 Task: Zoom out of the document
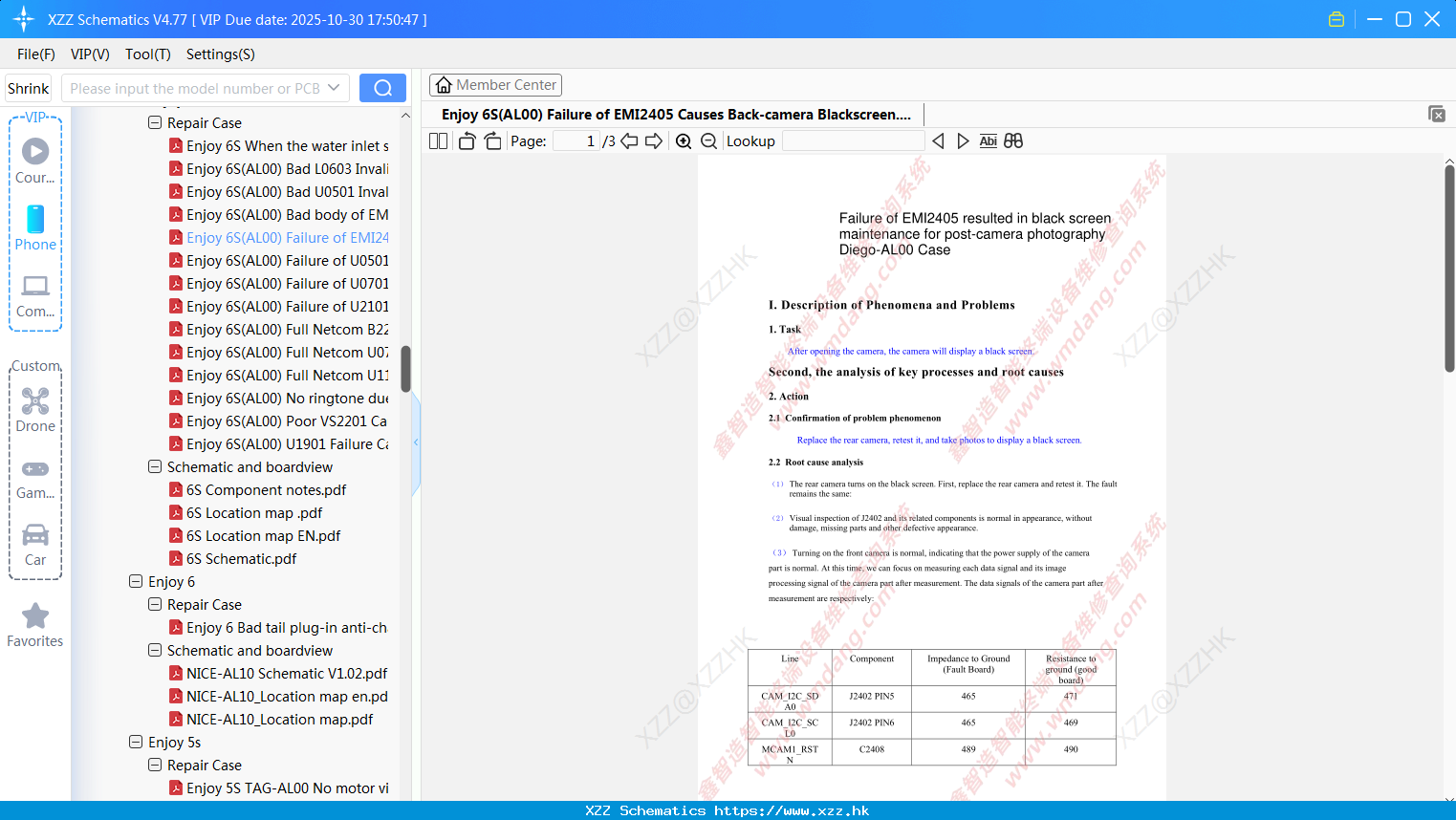click(x=708, y=140)
